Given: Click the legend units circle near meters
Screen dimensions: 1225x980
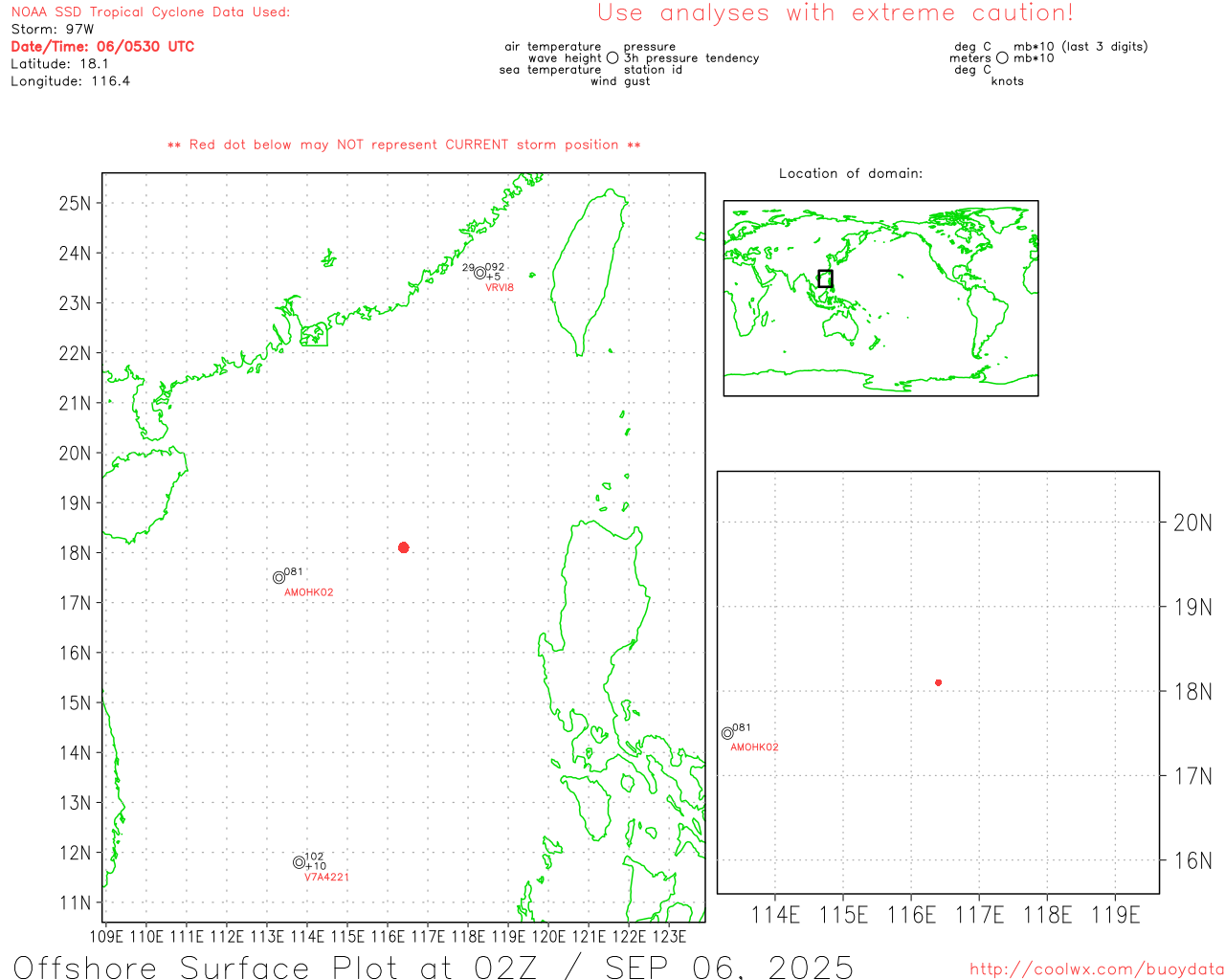Looking at the screenshot, I should (1002, 57).
